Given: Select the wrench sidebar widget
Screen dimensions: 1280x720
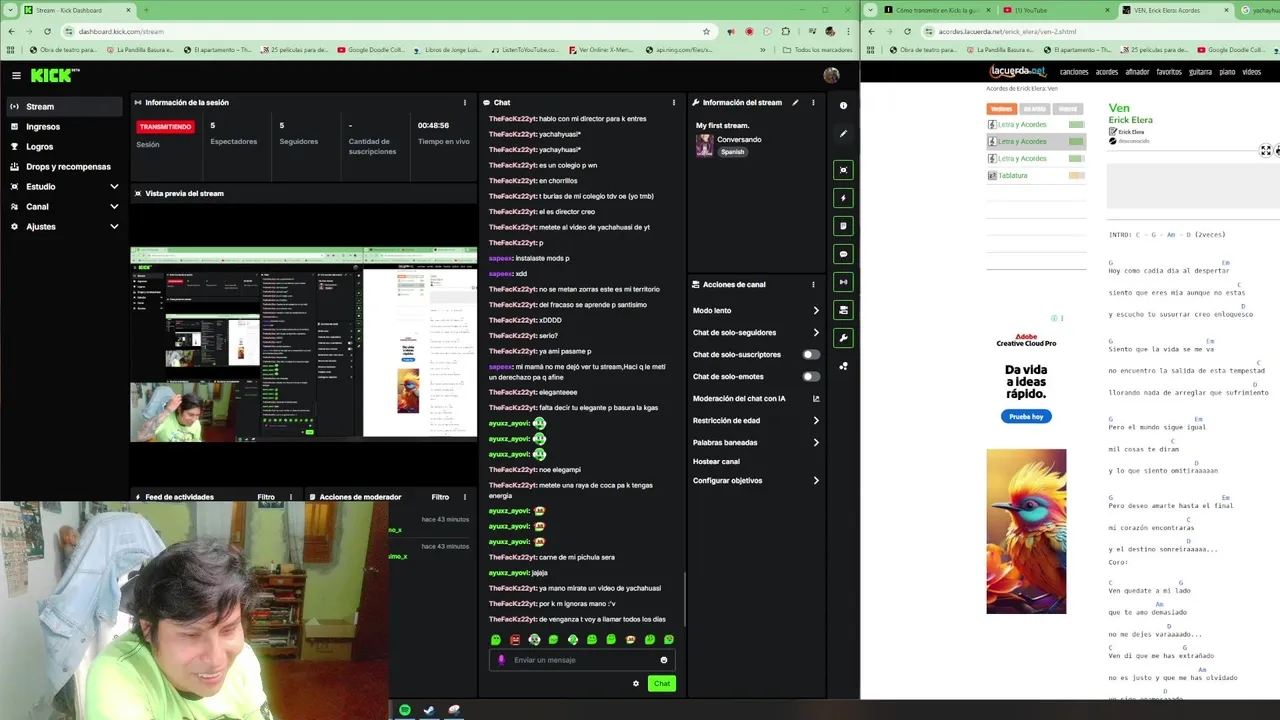Looking at the screenshot, I should click(843, 338).
